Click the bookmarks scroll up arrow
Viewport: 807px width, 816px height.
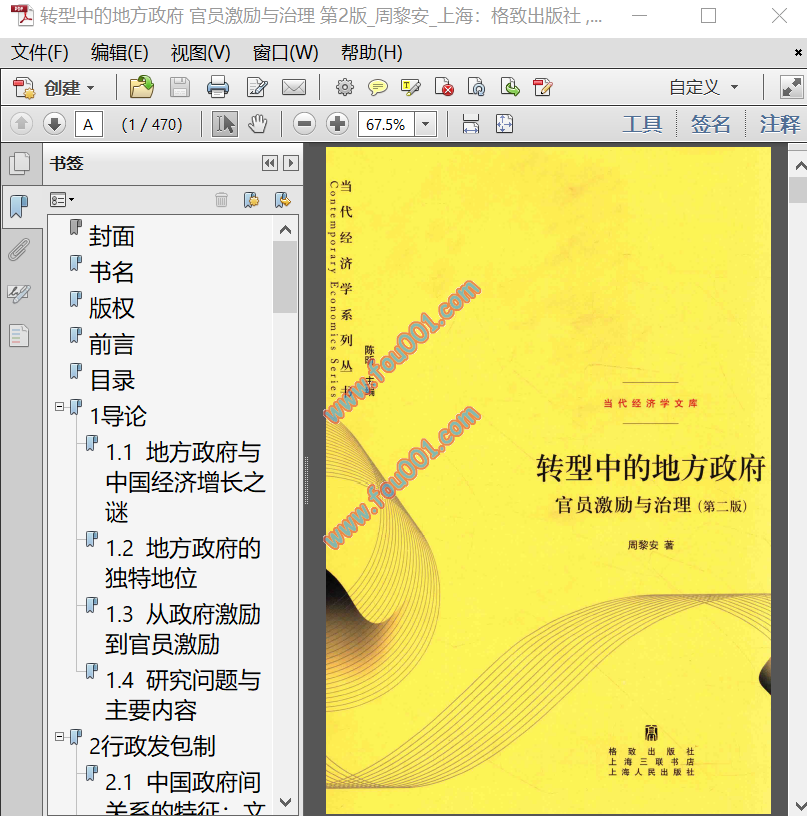click(x=285, y=230)
